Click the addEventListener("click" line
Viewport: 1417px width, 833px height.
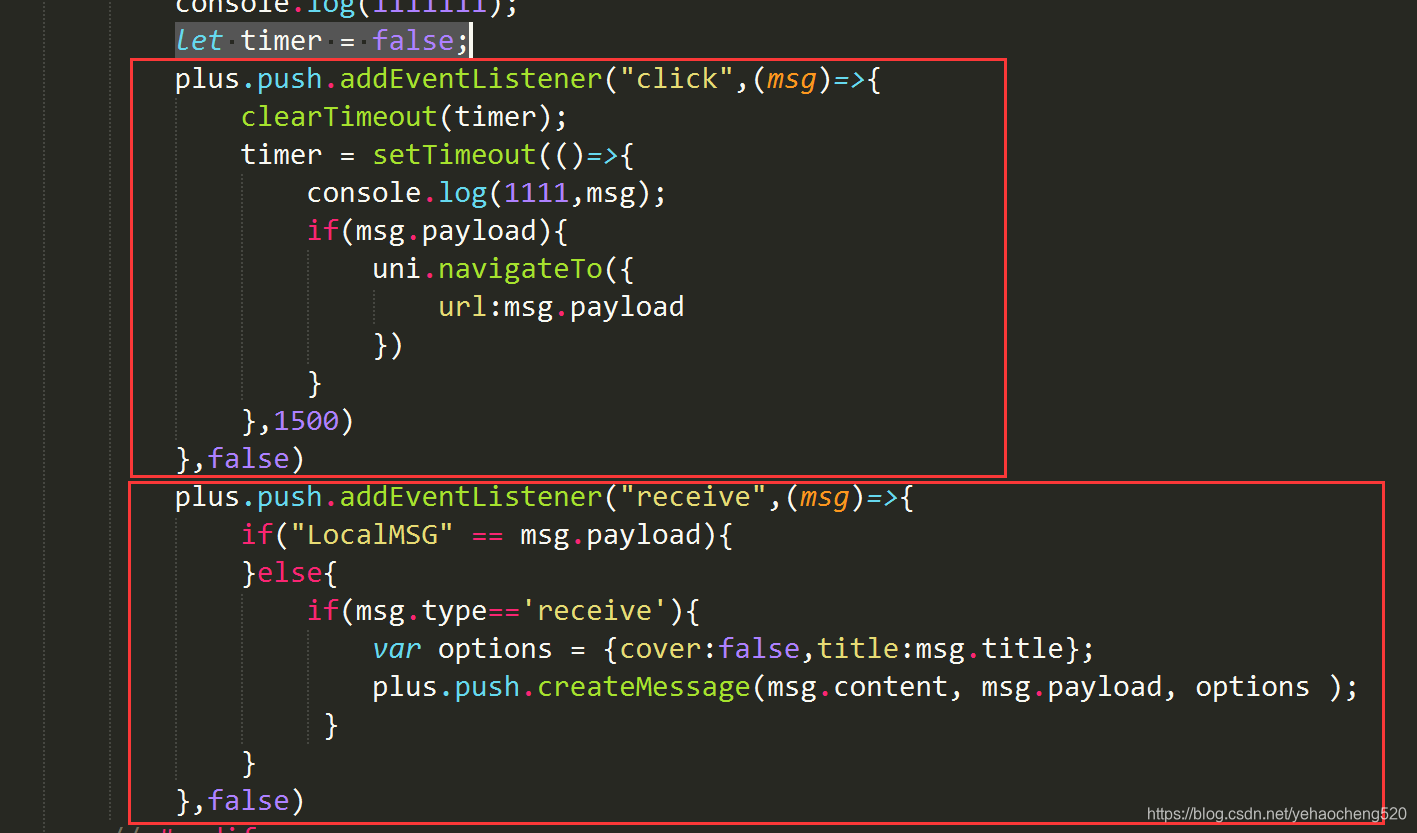[528, 79]
